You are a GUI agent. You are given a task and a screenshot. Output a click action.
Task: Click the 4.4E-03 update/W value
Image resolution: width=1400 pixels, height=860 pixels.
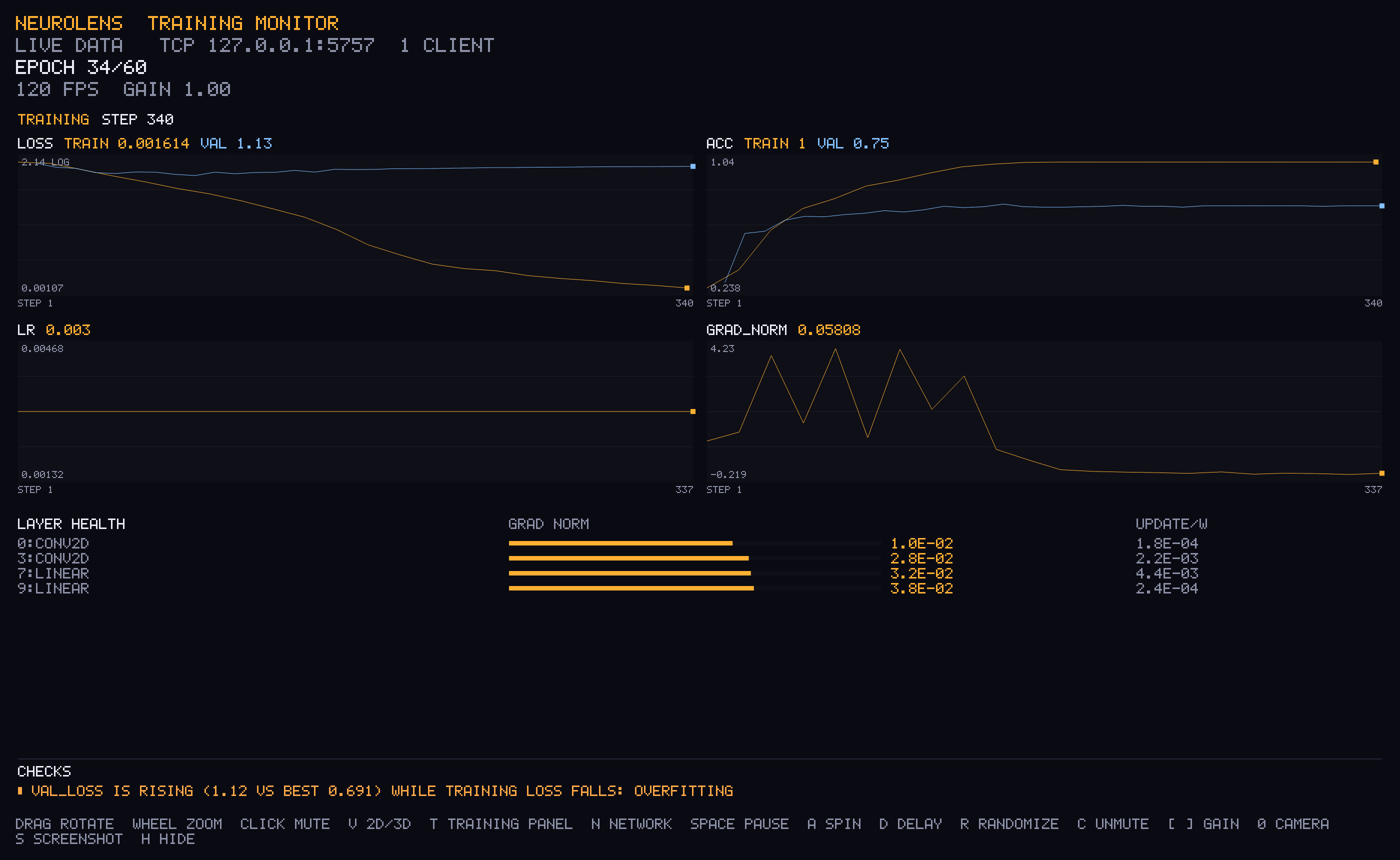1167,573
